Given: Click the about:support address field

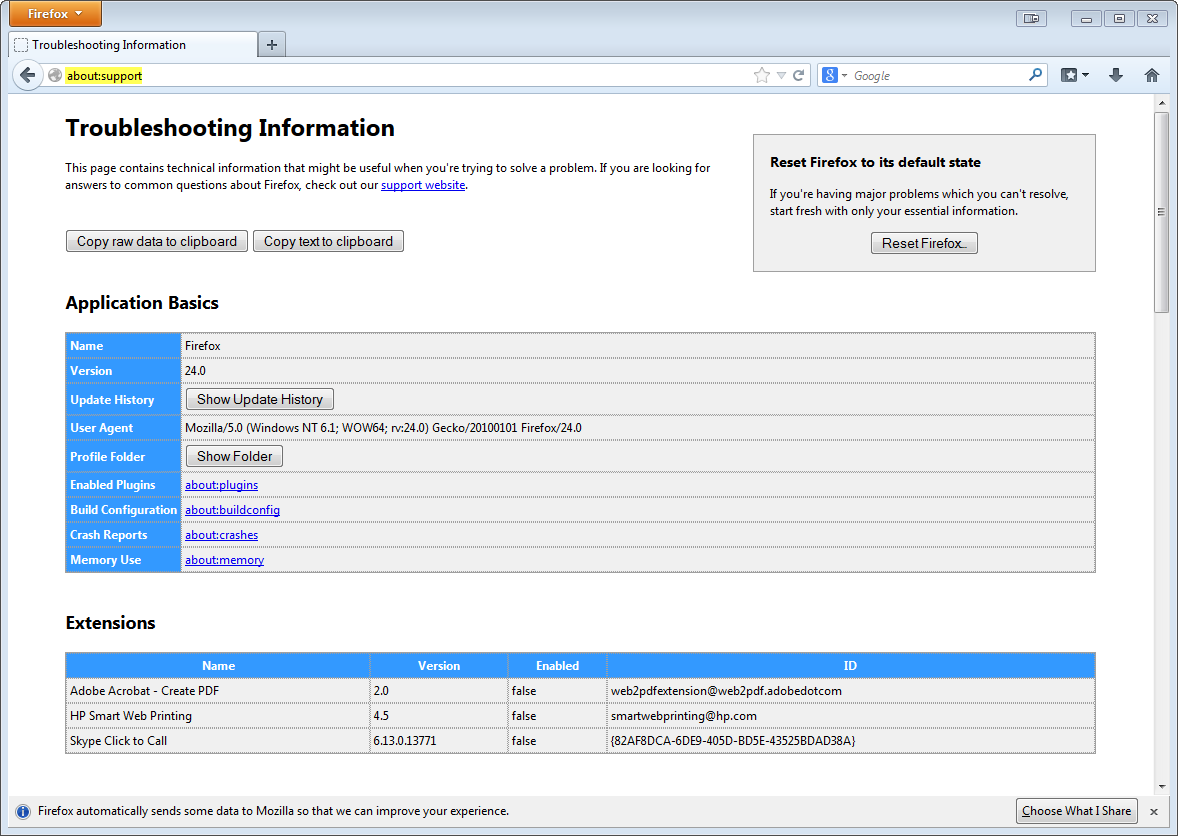Looking at the screenshot, I should [406, 75].
